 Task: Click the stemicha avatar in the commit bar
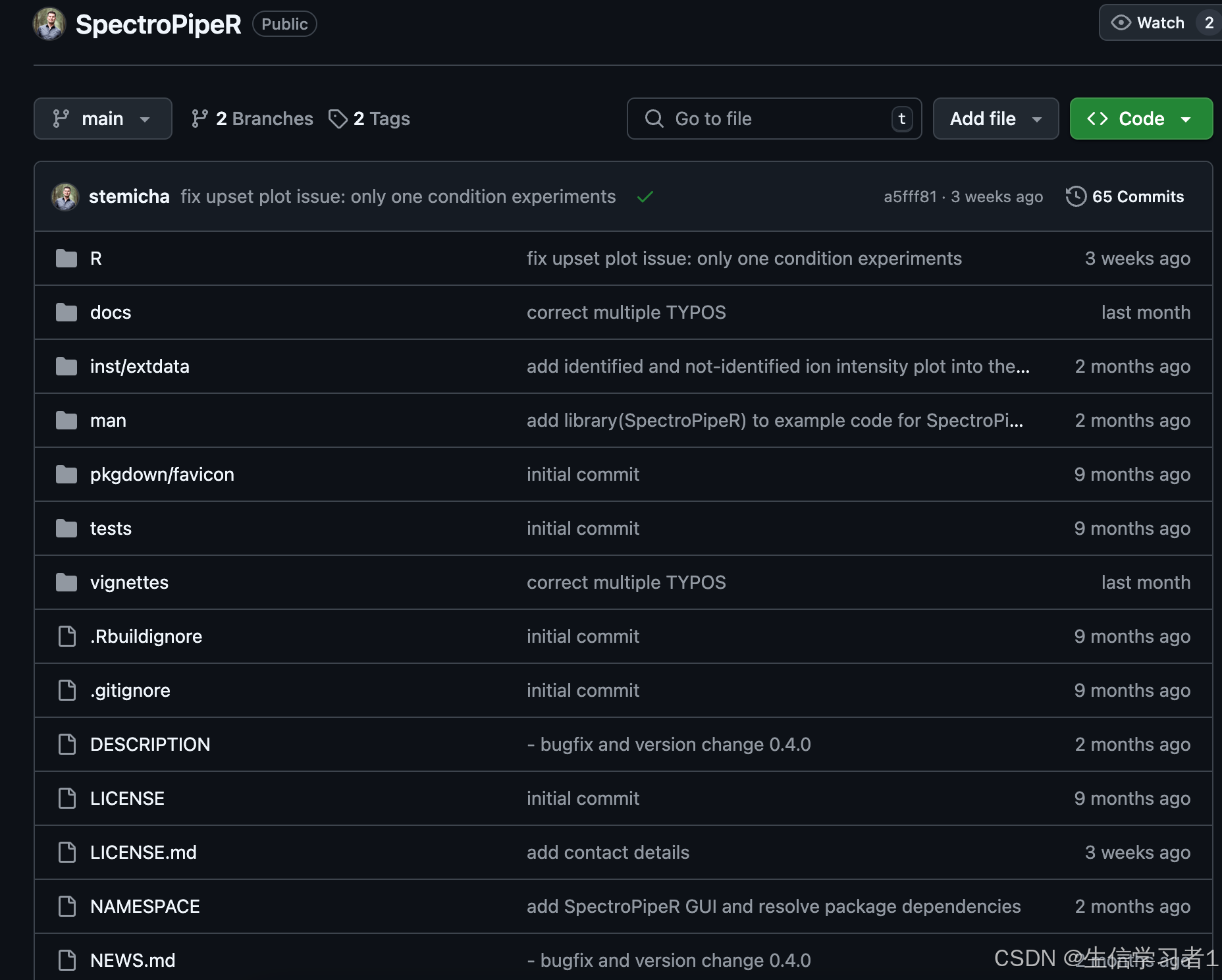pyautogui.click(x=65, y=197)
